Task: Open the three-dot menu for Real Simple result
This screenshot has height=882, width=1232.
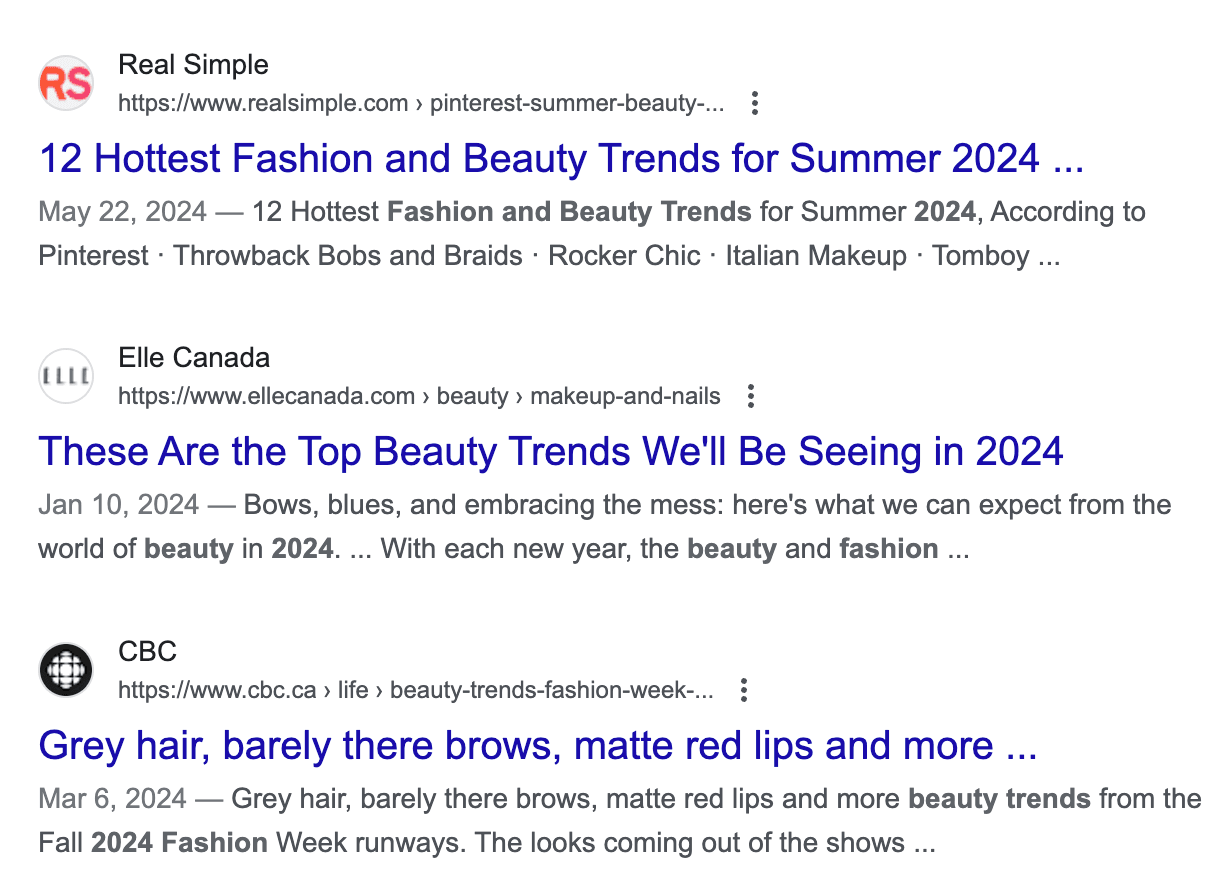Action: pos(755,103)
